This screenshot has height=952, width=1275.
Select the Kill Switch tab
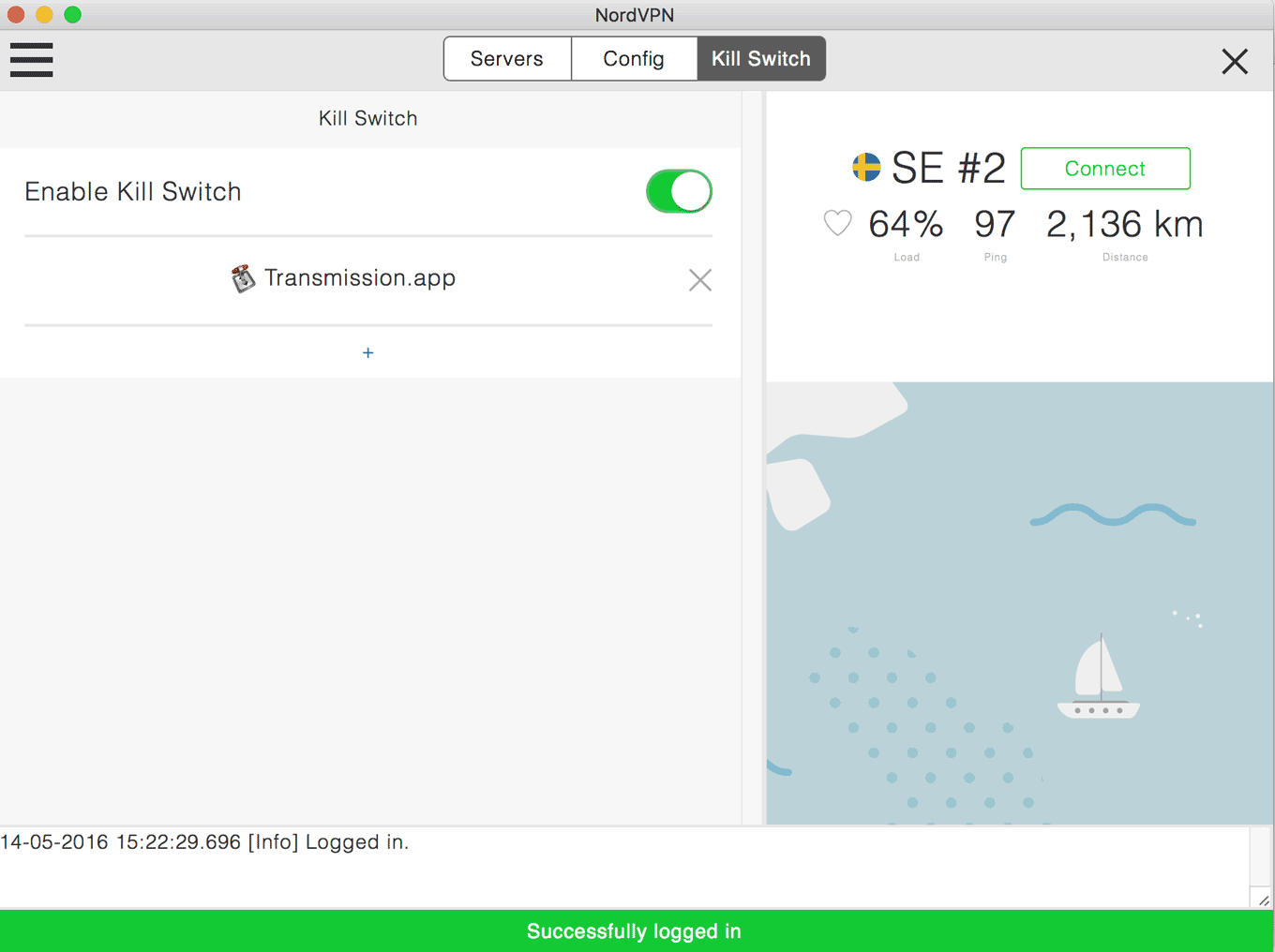761,59
